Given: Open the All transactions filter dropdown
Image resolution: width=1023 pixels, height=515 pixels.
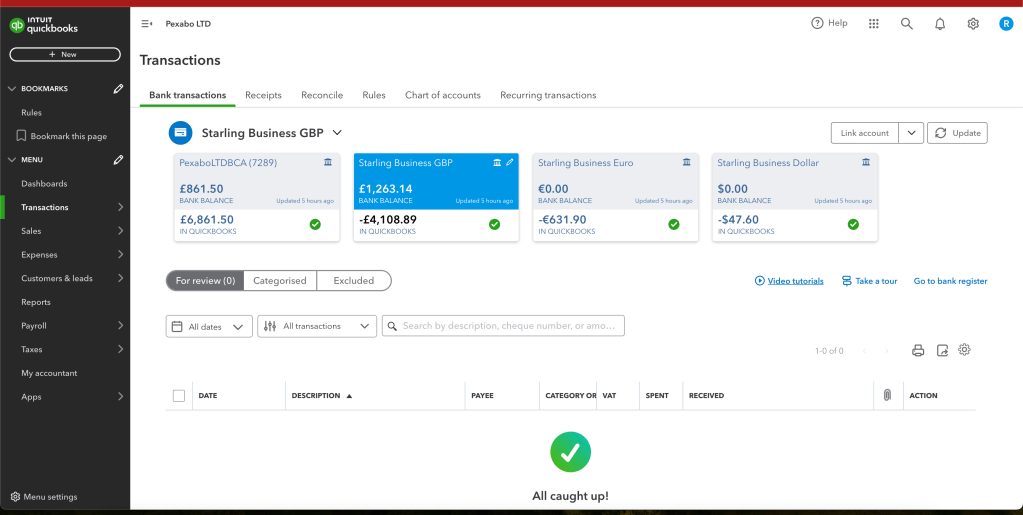Looking at the screenshot, I should coord(317,326).
